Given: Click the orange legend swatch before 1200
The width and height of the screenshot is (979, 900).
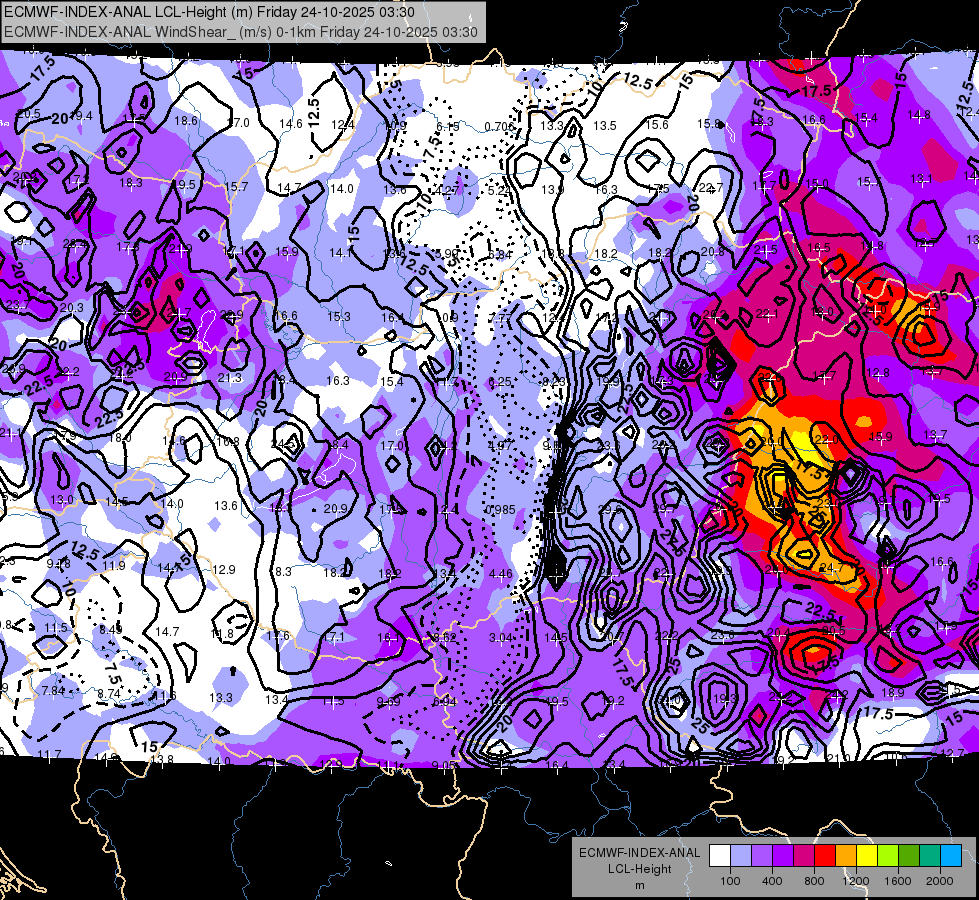Looking at the screenshot, I should [846, 855].
